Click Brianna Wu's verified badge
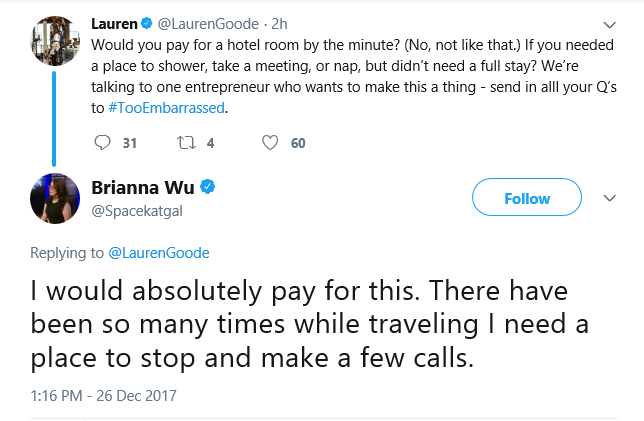644x421 pixels. 207,187
